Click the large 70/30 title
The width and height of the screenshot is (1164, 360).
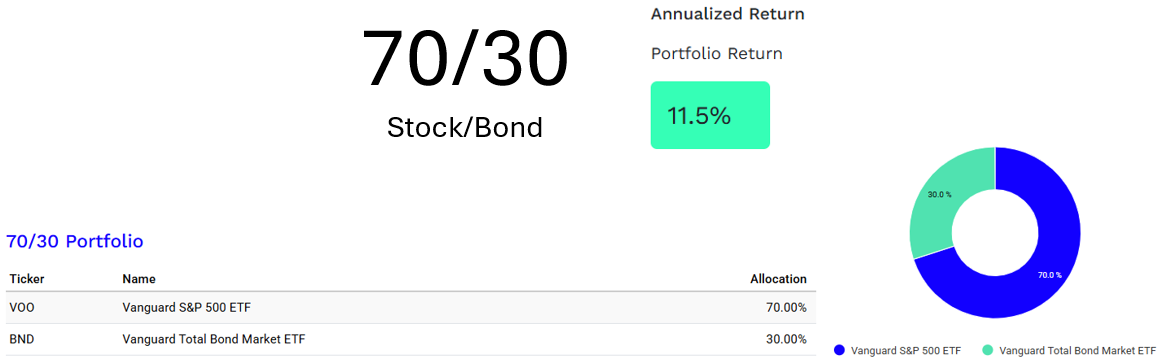click(x=465, y=57)
